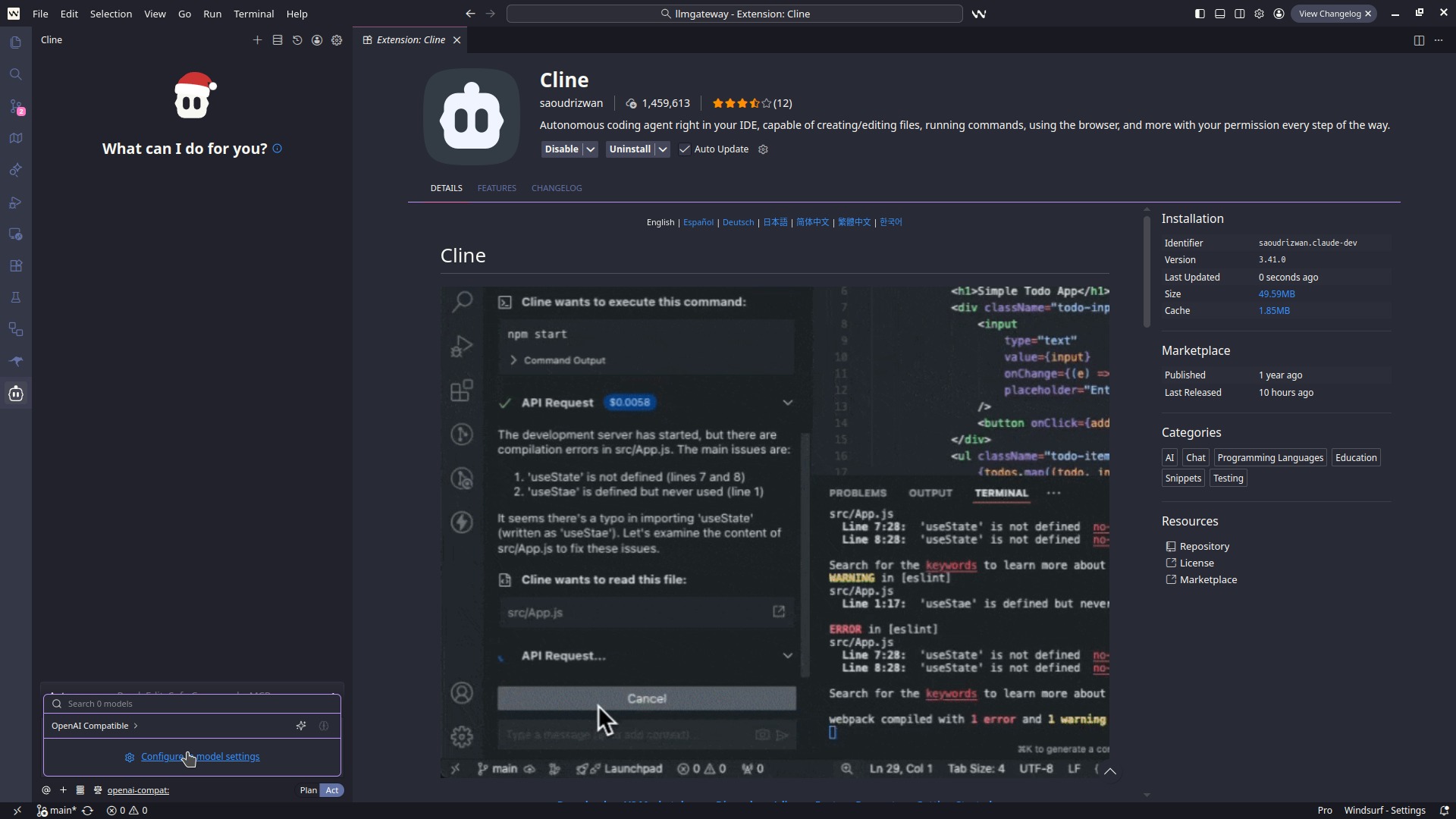Click the Search models input field

coord(197,704)
